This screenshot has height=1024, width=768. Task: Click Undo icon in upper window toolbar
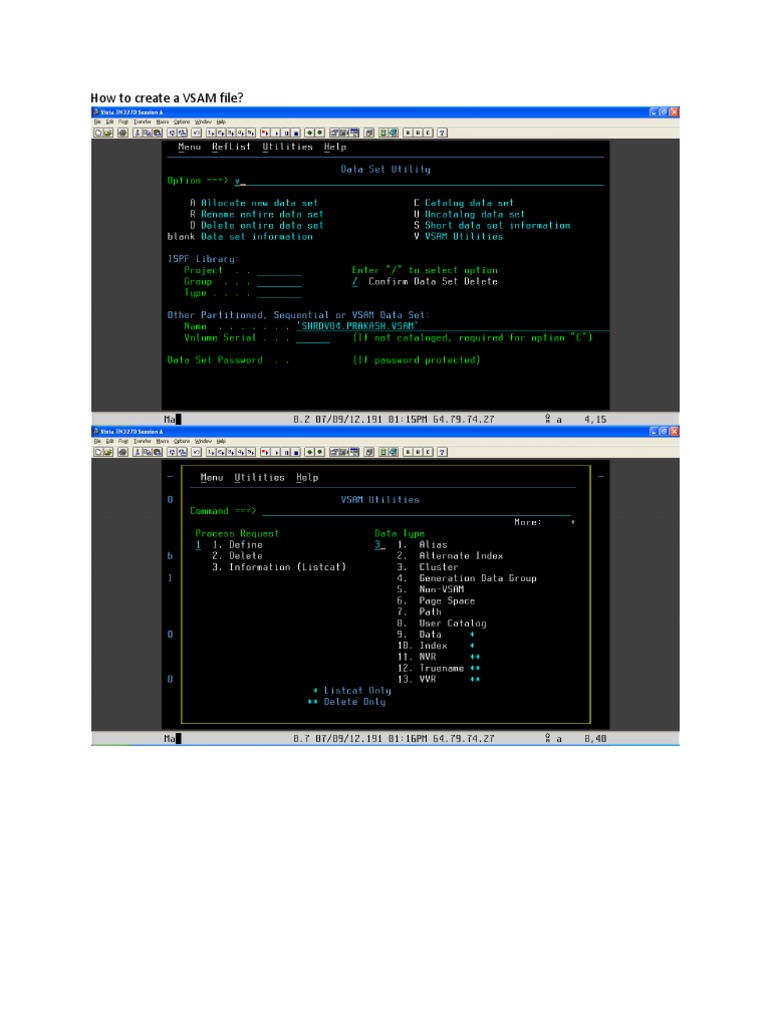point(197,133)
